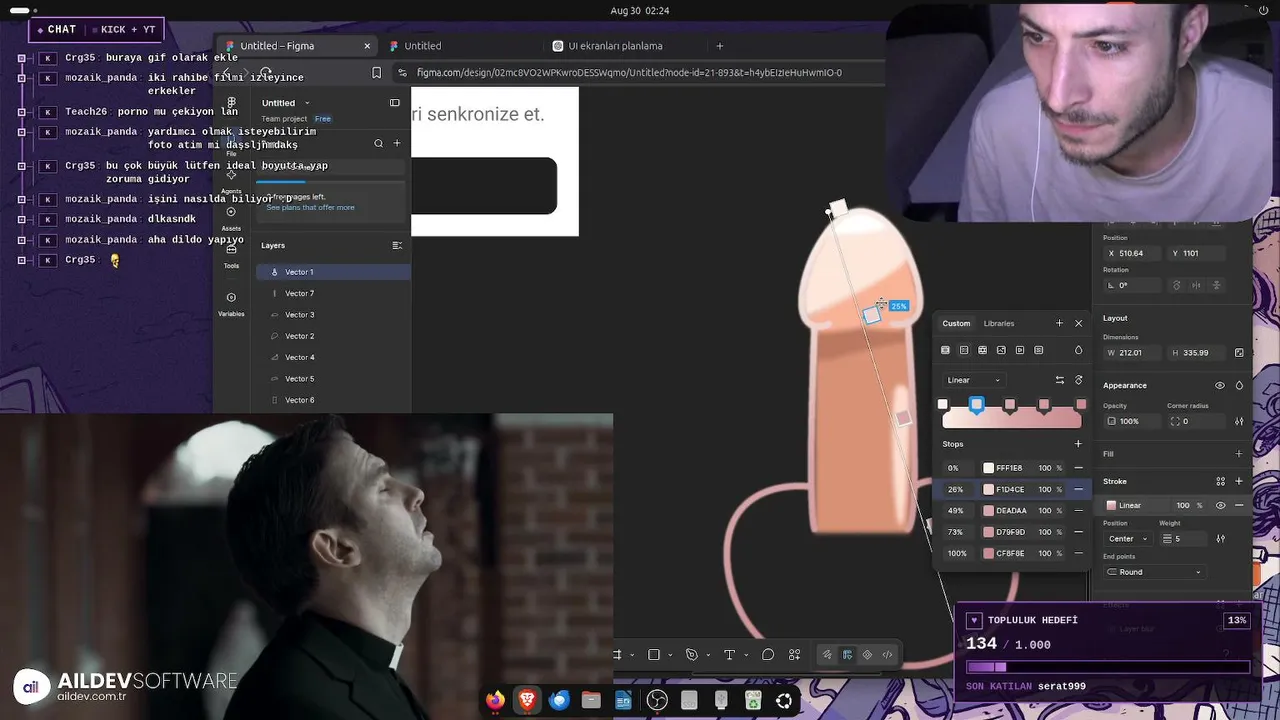
Task: Add a new fill in Fill section
Action: coord(1239,454)
